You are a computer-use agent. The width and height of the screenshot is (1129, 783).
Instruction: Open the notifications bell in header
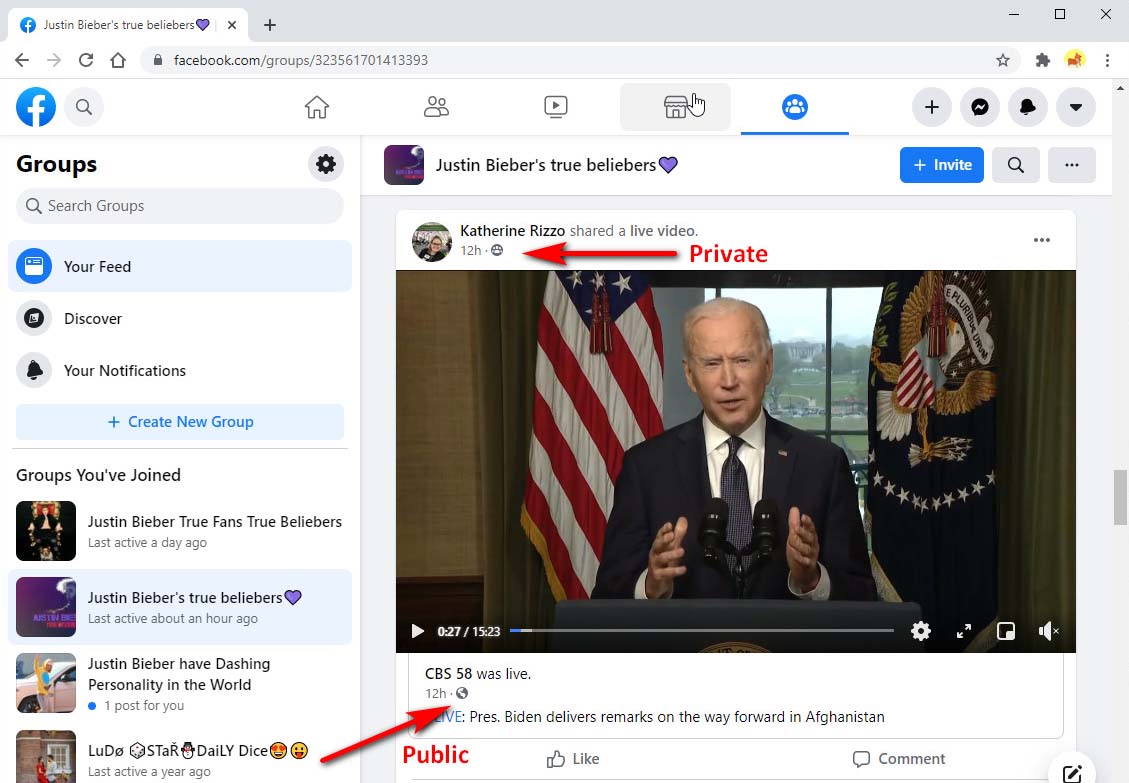pyautogui.click(x=1028, y=107)
